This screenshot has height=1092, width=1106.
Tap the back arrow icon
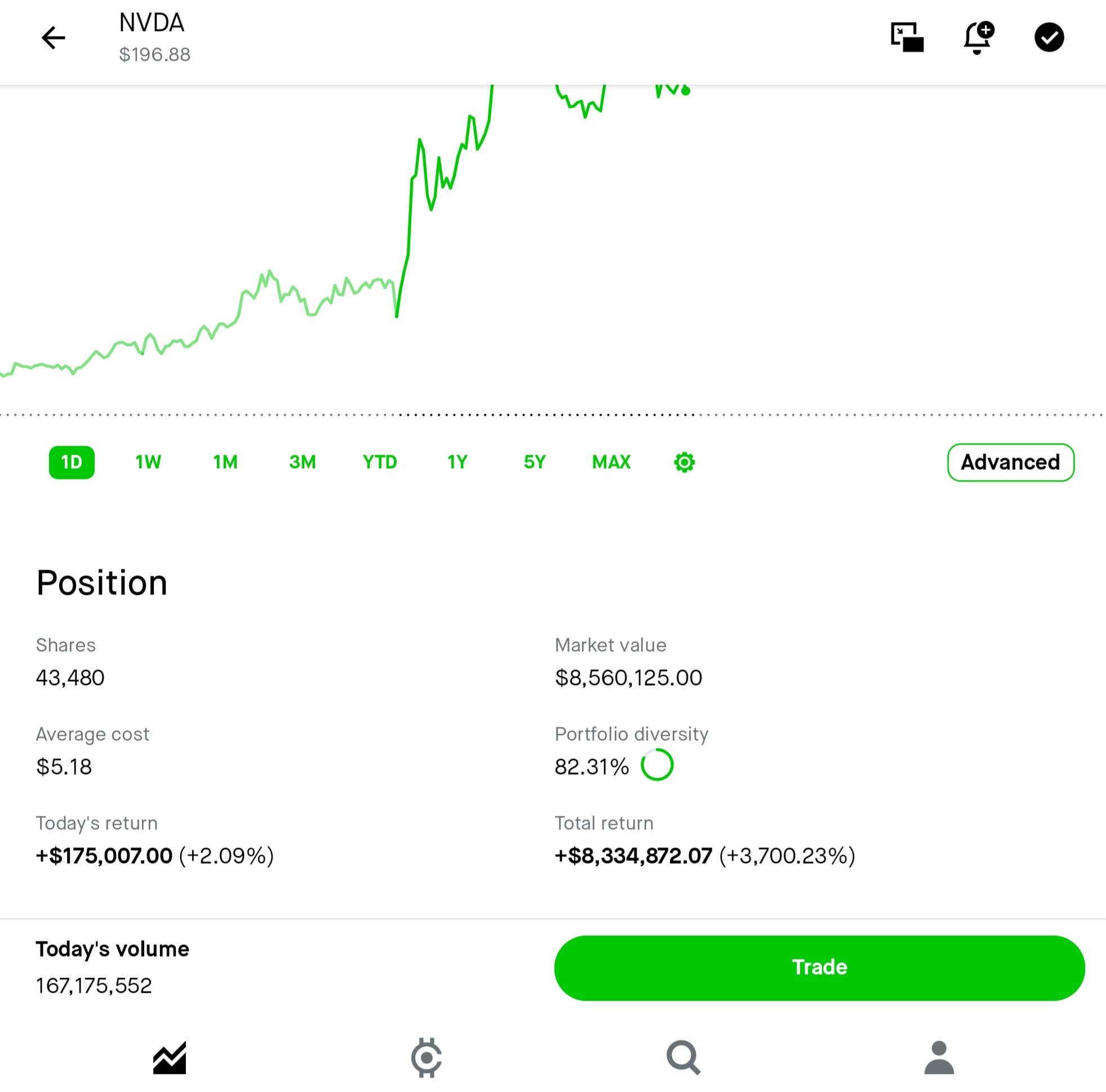53,38
